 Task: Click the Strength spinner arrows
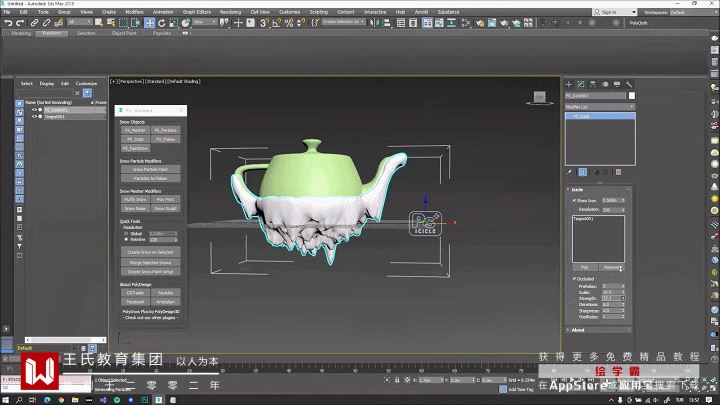click(623, 298)
